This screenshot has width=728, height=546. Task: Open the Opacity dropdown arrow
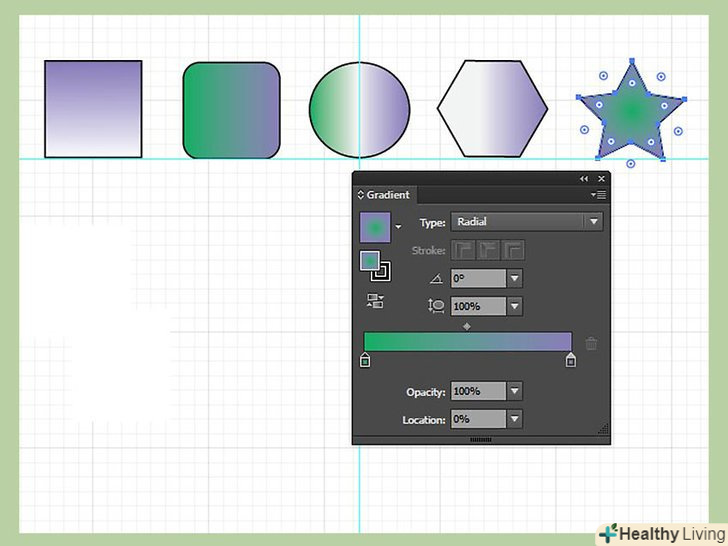514,391
